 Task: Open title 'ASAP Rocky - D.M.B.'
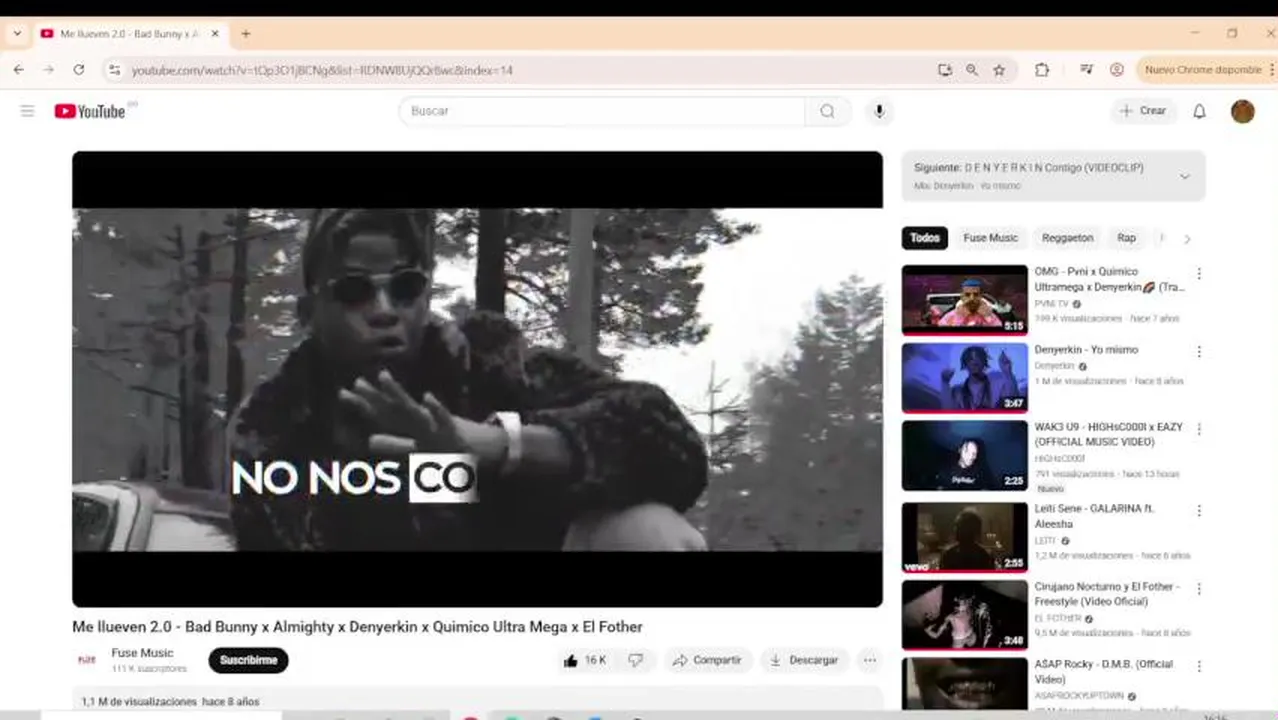pos(1103,671)
